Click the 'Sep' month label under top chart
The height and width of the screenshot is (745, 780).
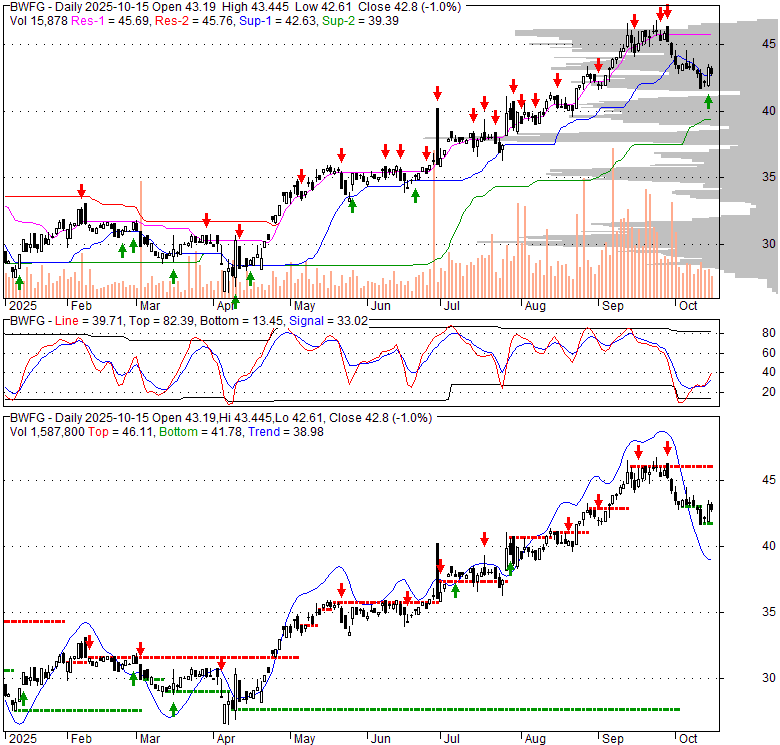[612, 306]
